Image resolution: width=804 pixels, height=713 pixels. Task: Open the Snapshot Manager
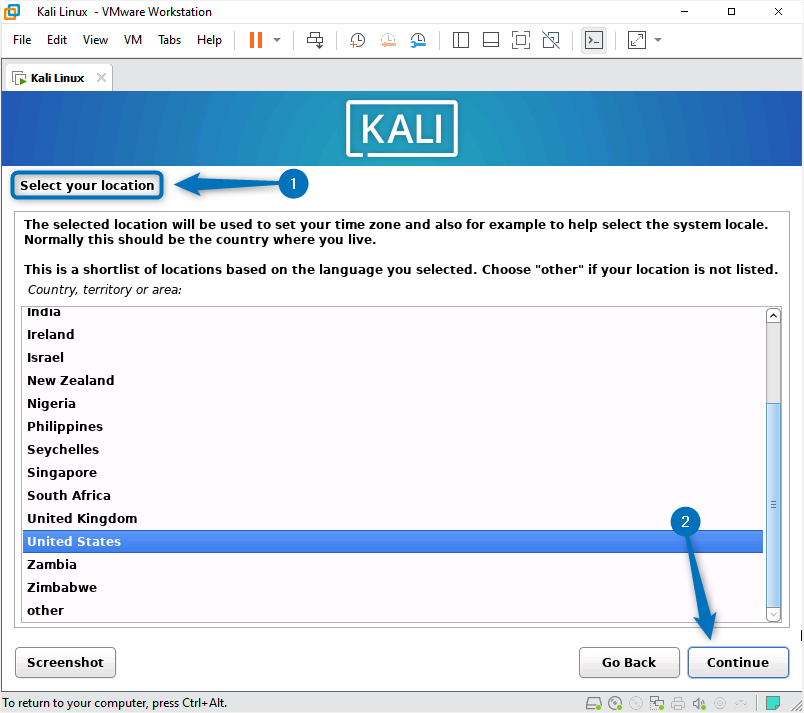[418, 40]
